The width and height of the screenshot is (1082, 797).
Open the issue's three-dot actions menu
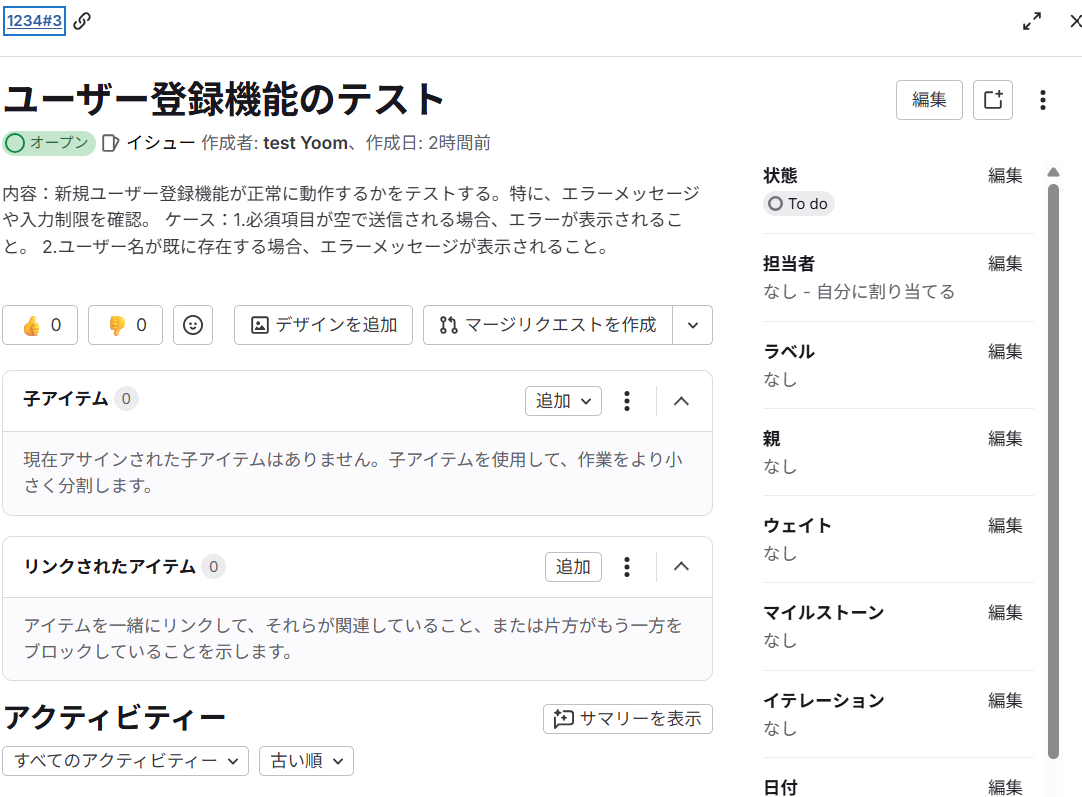tap(1043, 100)
